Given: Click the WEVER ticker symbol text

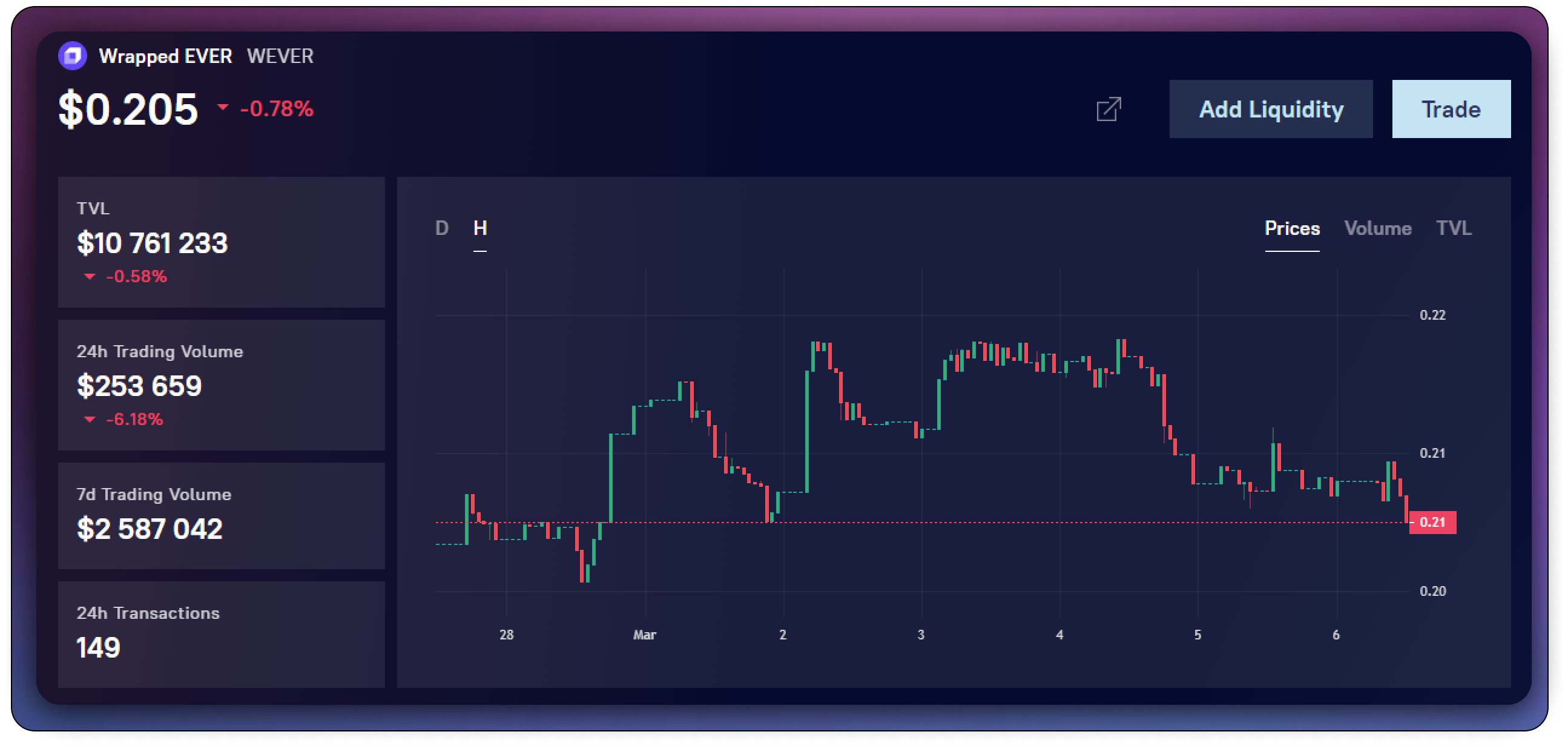Looking at the screenshot, I should coord(280,56).
